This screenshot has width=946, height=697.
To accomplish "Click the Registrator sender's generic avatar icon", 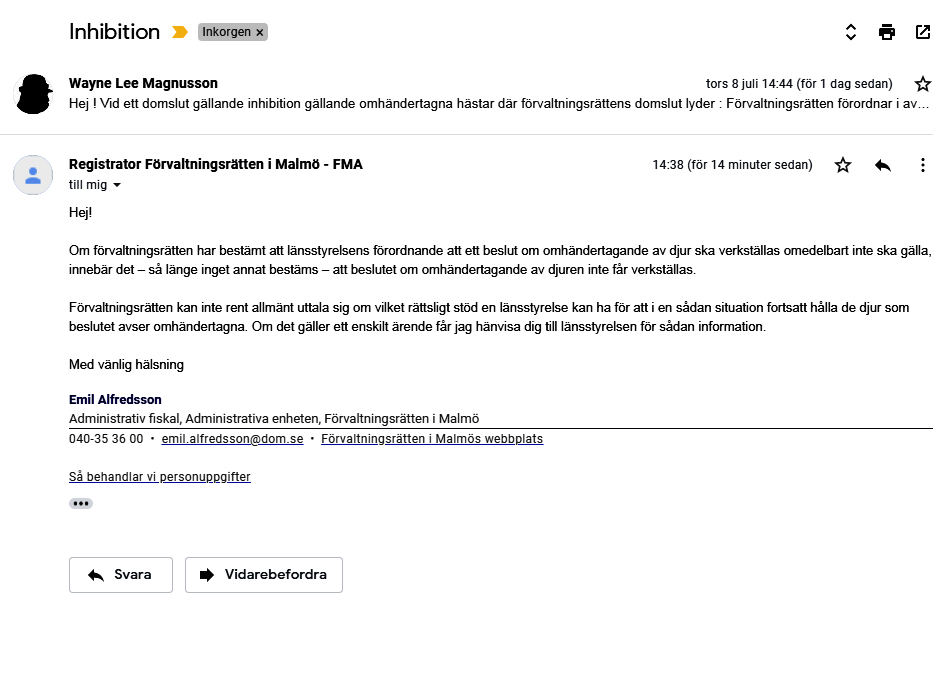I will pos(33,175).
